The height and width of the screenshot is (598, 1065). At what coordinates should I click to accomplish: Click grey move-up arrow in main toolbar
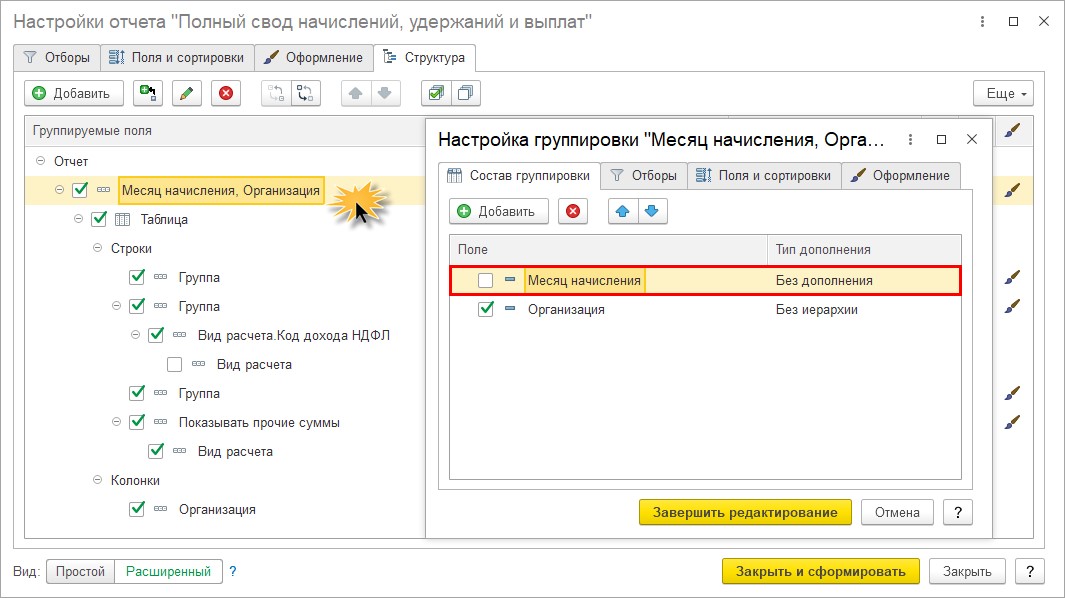[x=355, y=93]
